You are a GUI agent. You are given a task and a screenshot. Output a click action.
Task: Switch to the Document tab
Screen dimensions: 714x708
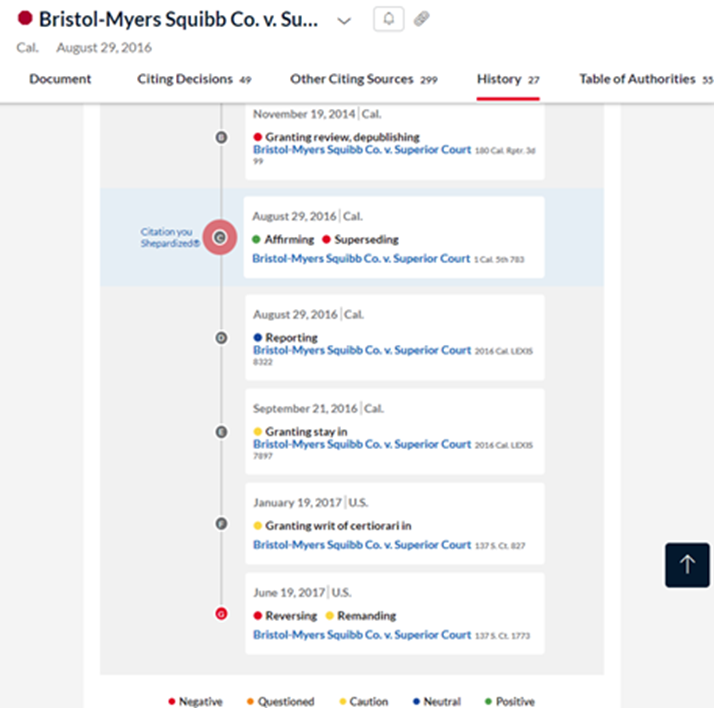(x=60, y=79)
